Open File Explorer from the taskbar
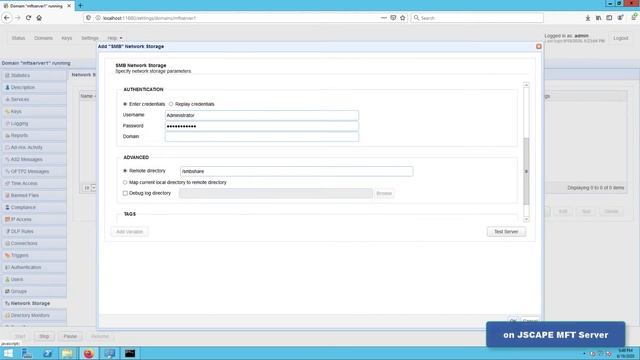The image size is (640, 360). (x=68, y=353)
